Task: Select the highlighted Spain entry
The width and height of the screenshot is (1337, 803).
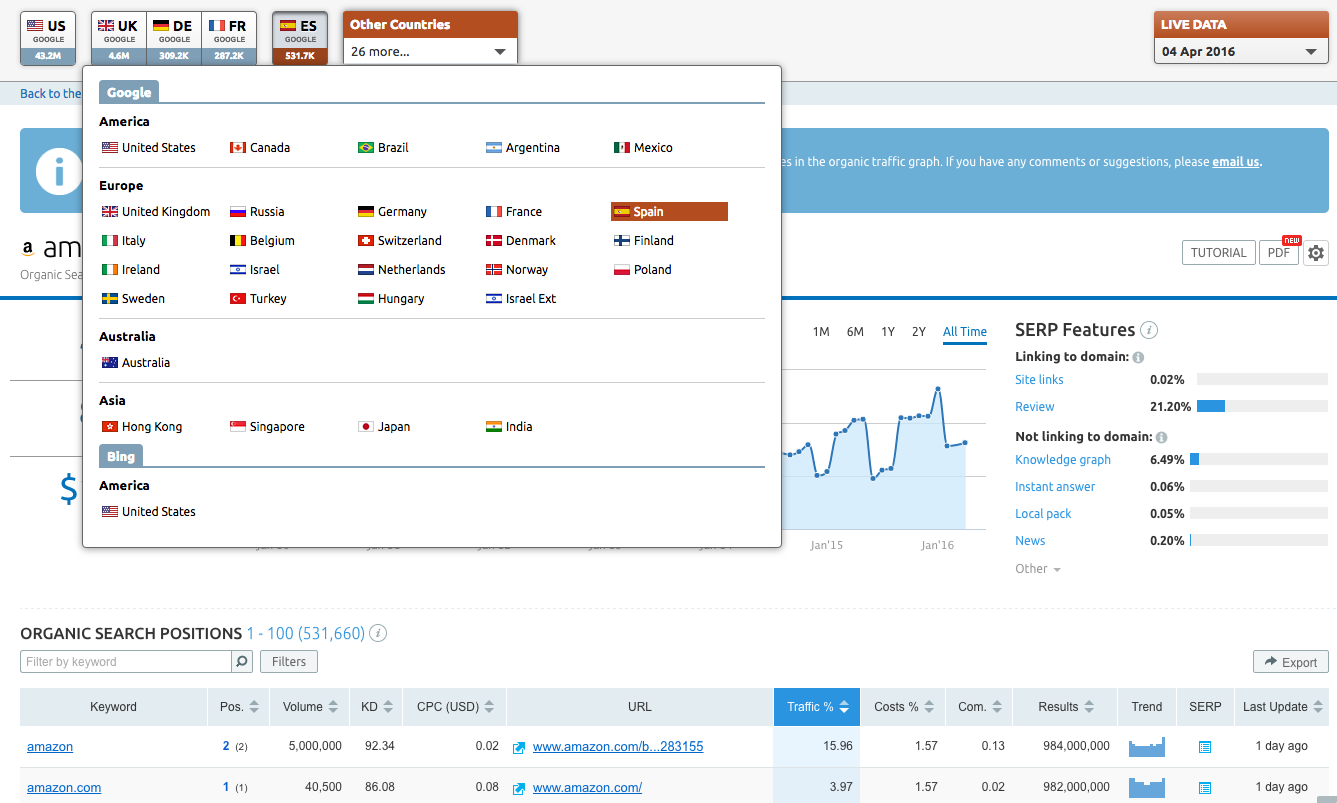Action: (669, 211)
